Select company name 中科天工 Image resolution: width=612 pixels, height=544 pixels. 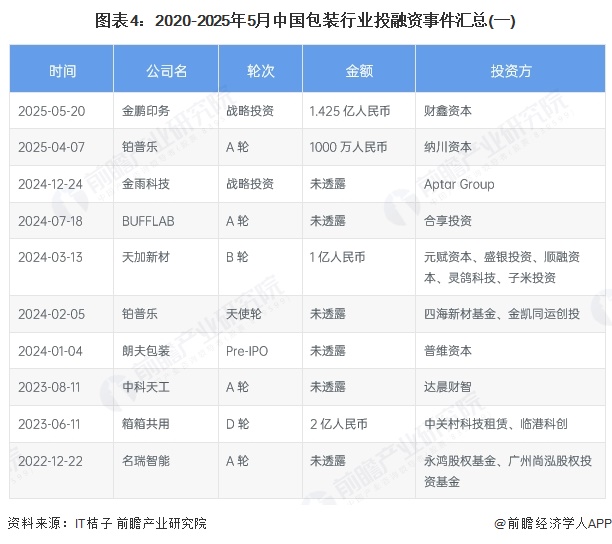(x=146, y=387)
